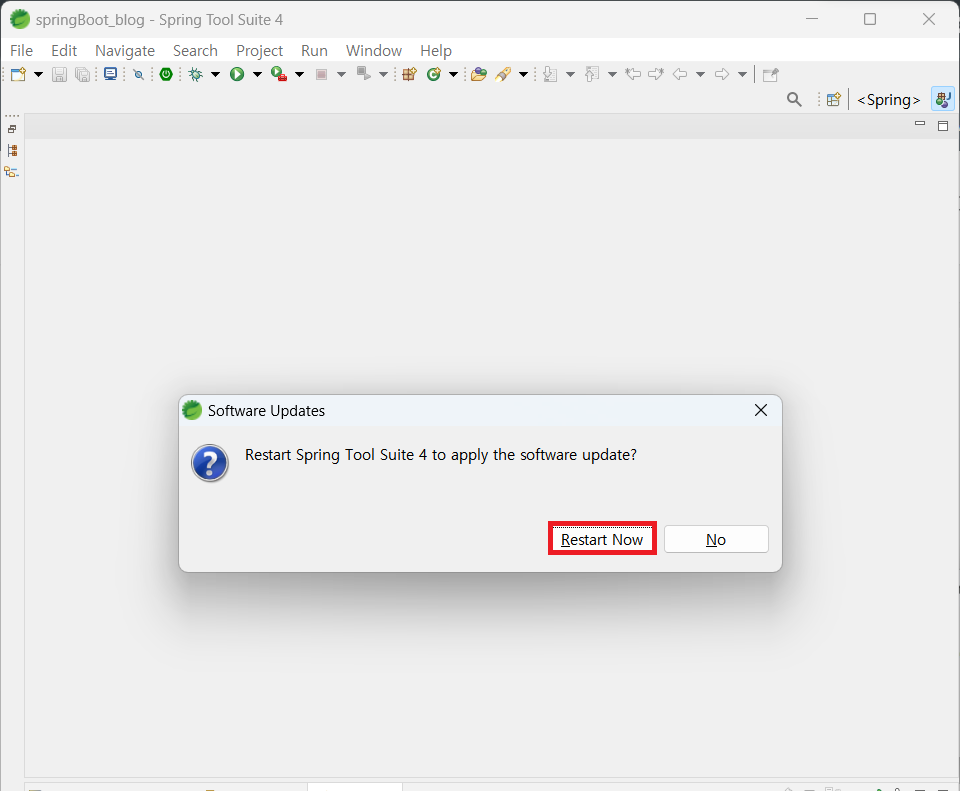960x791 pixels.
Task: Click the Forward navigation arrow
Action: tap(722, 74)
